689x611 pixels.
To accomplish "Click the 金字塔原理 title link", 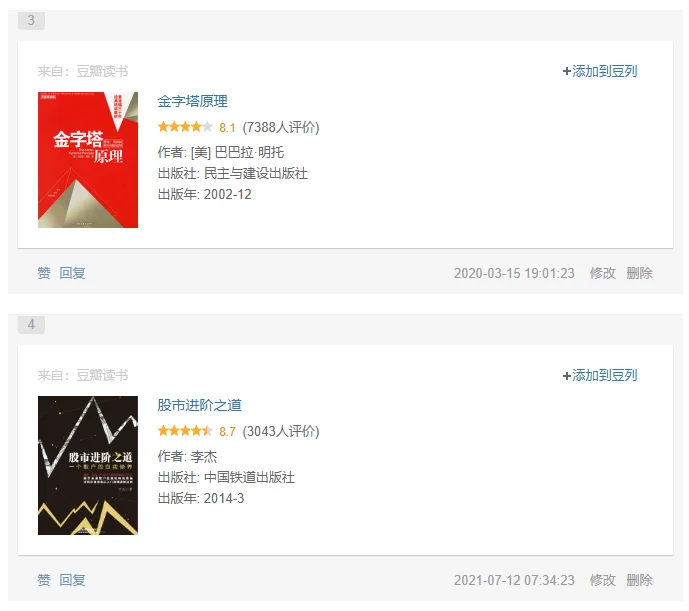I will click(192, 102).
